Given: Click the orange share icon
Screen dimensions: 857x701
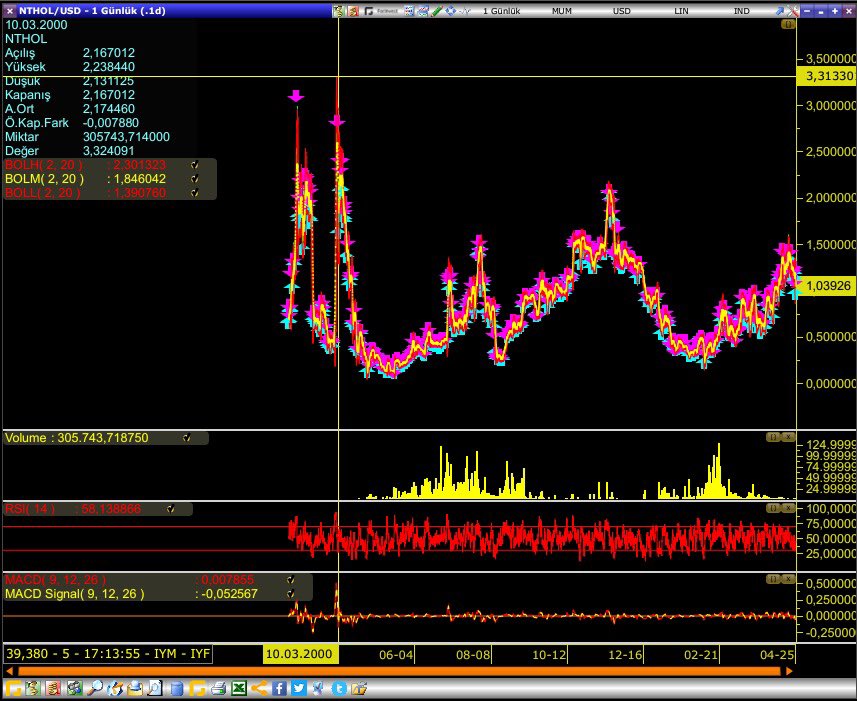Looking at the screenshot, I should click(259, 688).
